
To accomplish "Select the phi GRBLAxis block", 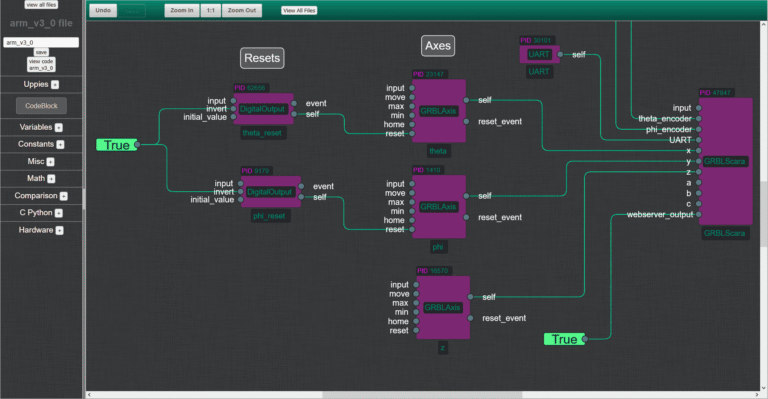I will pos(439,207).
